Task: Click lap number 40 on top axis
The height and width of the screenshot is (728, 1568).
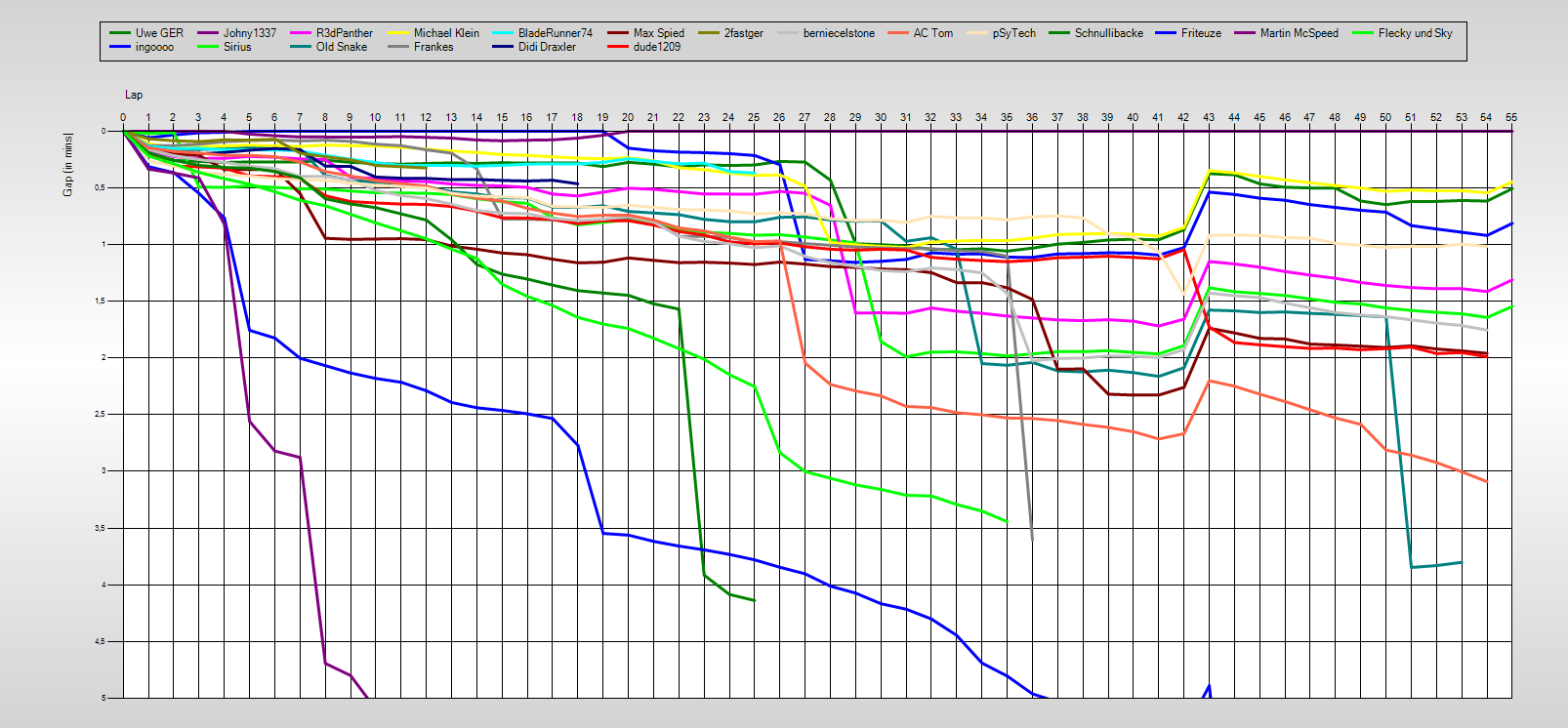Action: (x=1133, y=117)
